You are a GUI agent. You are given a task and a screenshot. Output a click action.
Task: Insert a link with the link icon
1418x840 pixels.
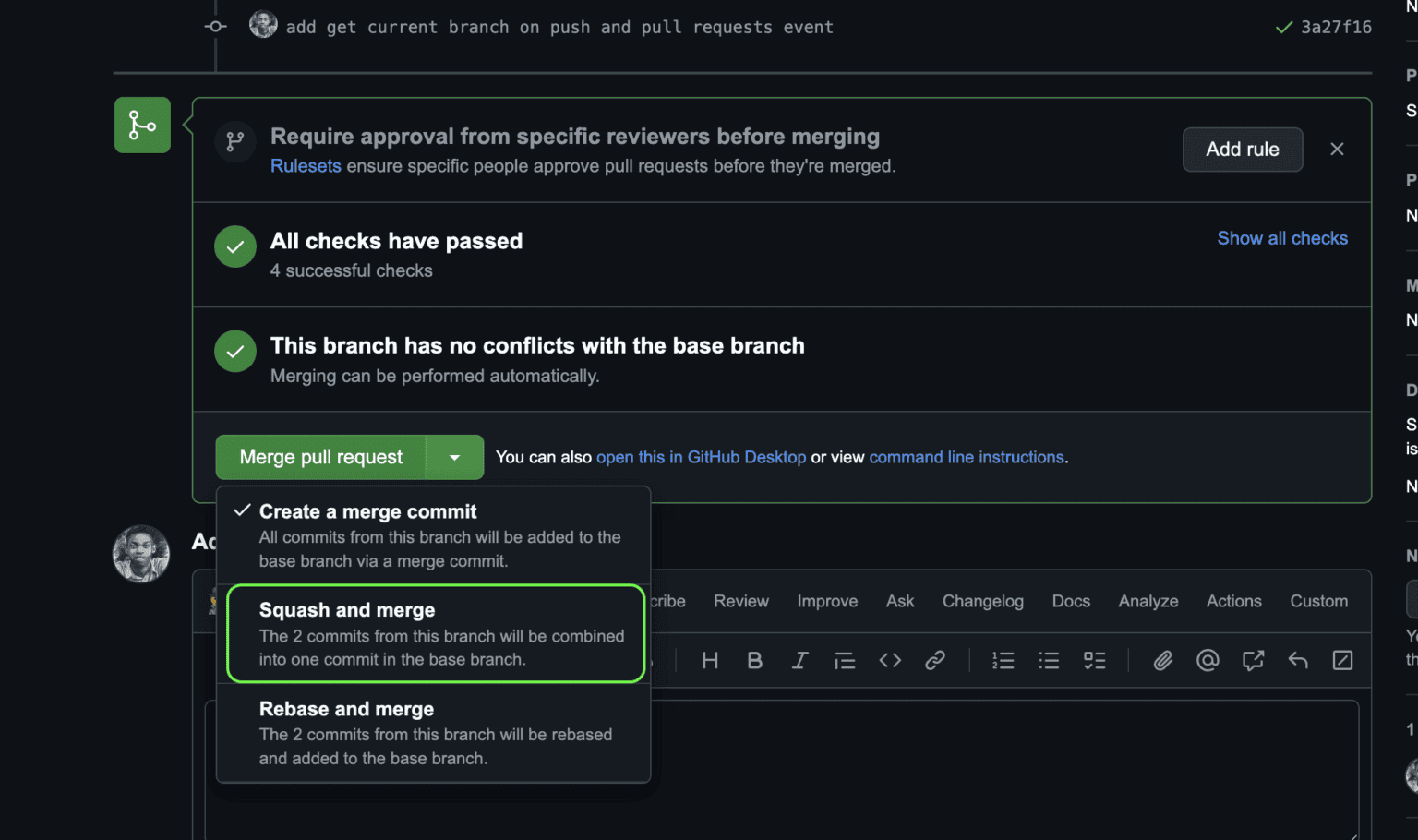[935, 660]
